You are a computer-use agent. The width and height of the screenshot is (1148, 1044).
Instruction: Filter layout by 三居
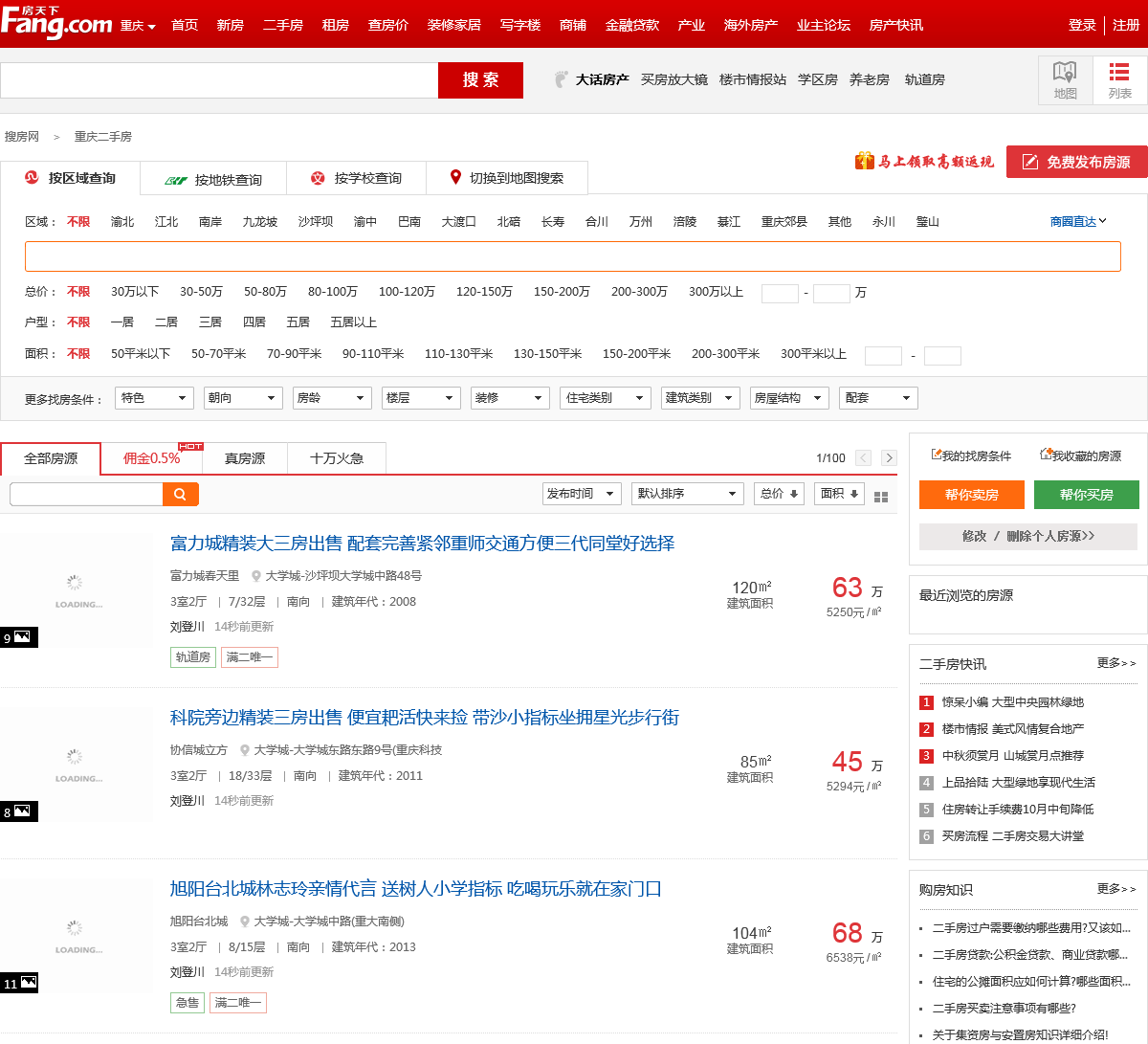[x=210, y=322]
